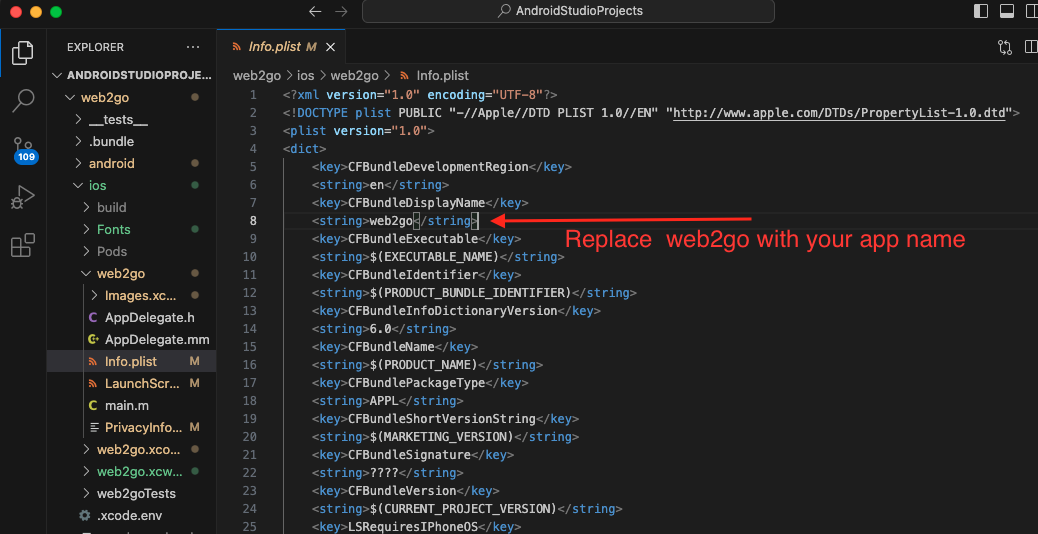Image resolution: width=1038 pixels, height=534 pixels.
Task: Open Explorer more actions ellipsis menu
Action: 193,47
